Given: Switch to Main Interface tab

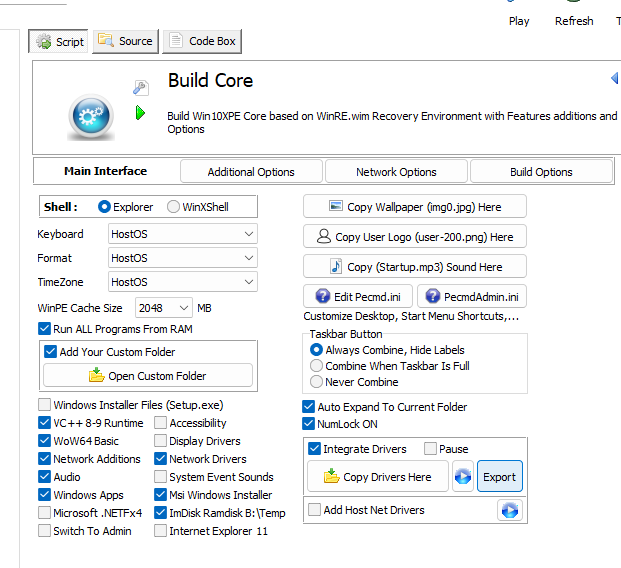Looking at the screenshot, I should pos(105,171).
